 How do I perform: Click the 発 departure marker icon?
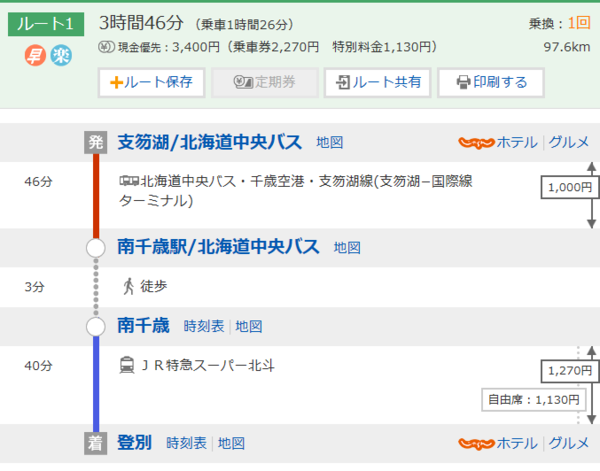coord(94,142)
